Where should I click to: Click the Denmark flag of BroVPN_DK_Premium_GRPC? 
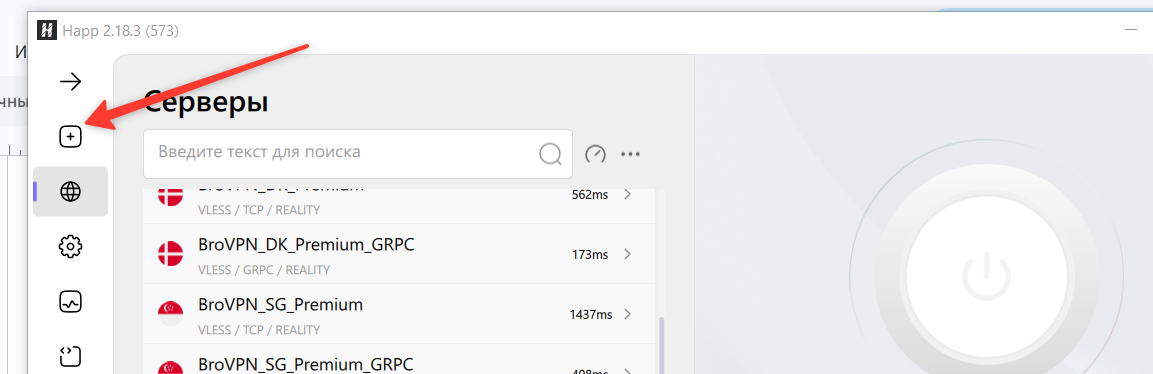click(x=170, y=253)
